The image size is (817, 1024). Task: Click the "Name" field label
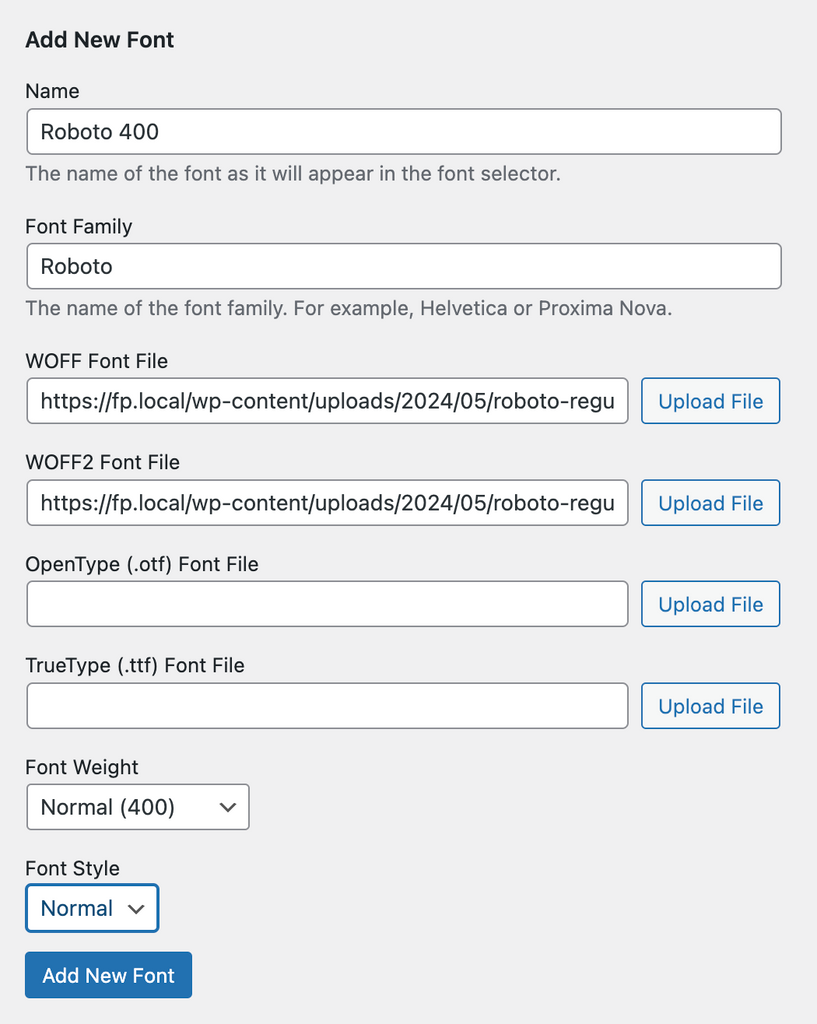52,91
